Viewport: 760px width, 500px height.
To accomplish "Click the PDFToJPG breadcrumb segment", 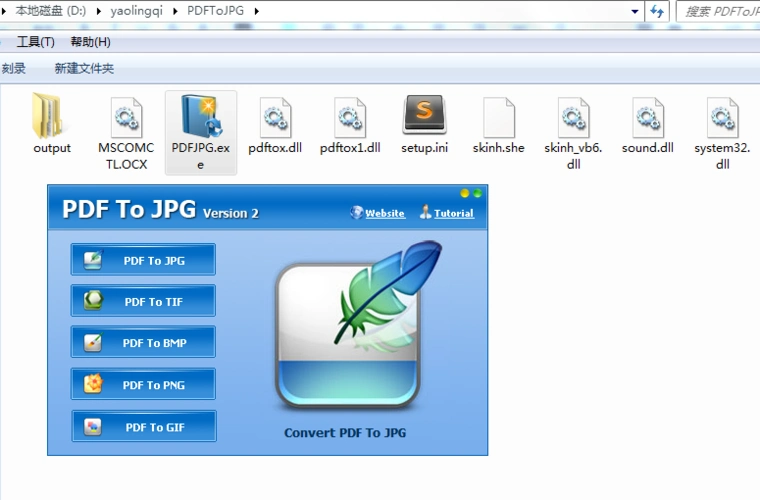I will (x=216, y=11).
